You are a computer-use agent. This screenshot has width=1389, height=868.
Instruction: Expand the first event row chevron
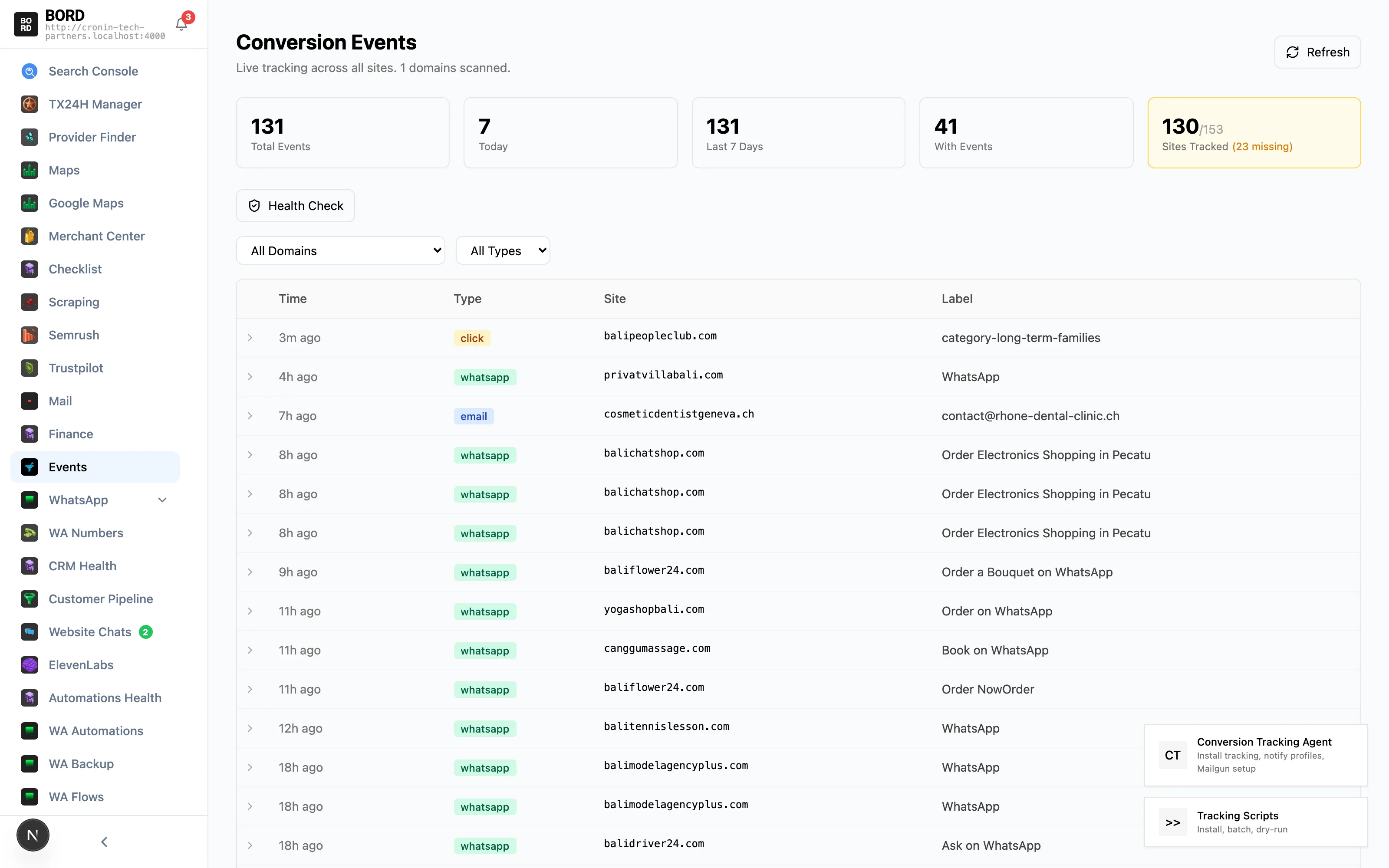pyautogui.click(x=250, y=338)
